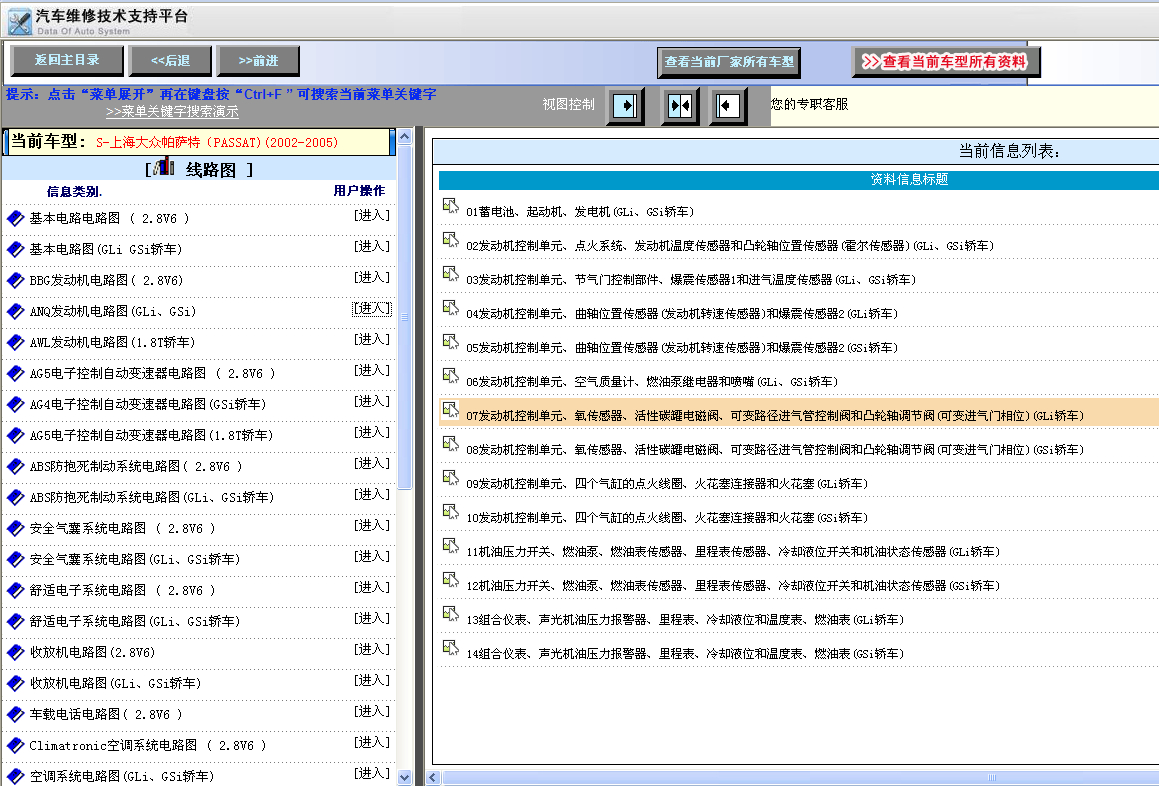Click the view control center-split arrows icon
The image size is (1159, 786).
tap(680, 106)
